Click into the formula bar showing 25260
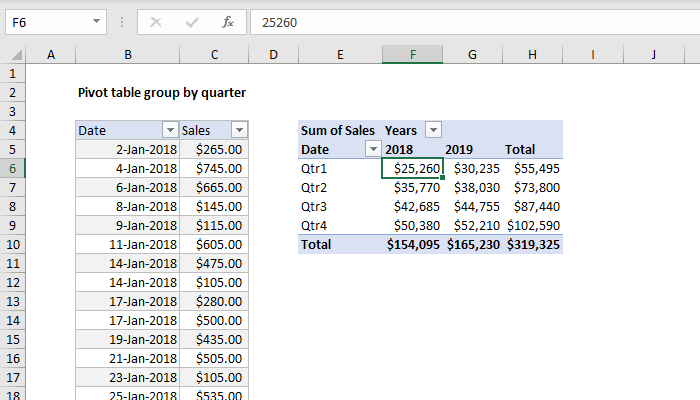 tap(475, 22)
